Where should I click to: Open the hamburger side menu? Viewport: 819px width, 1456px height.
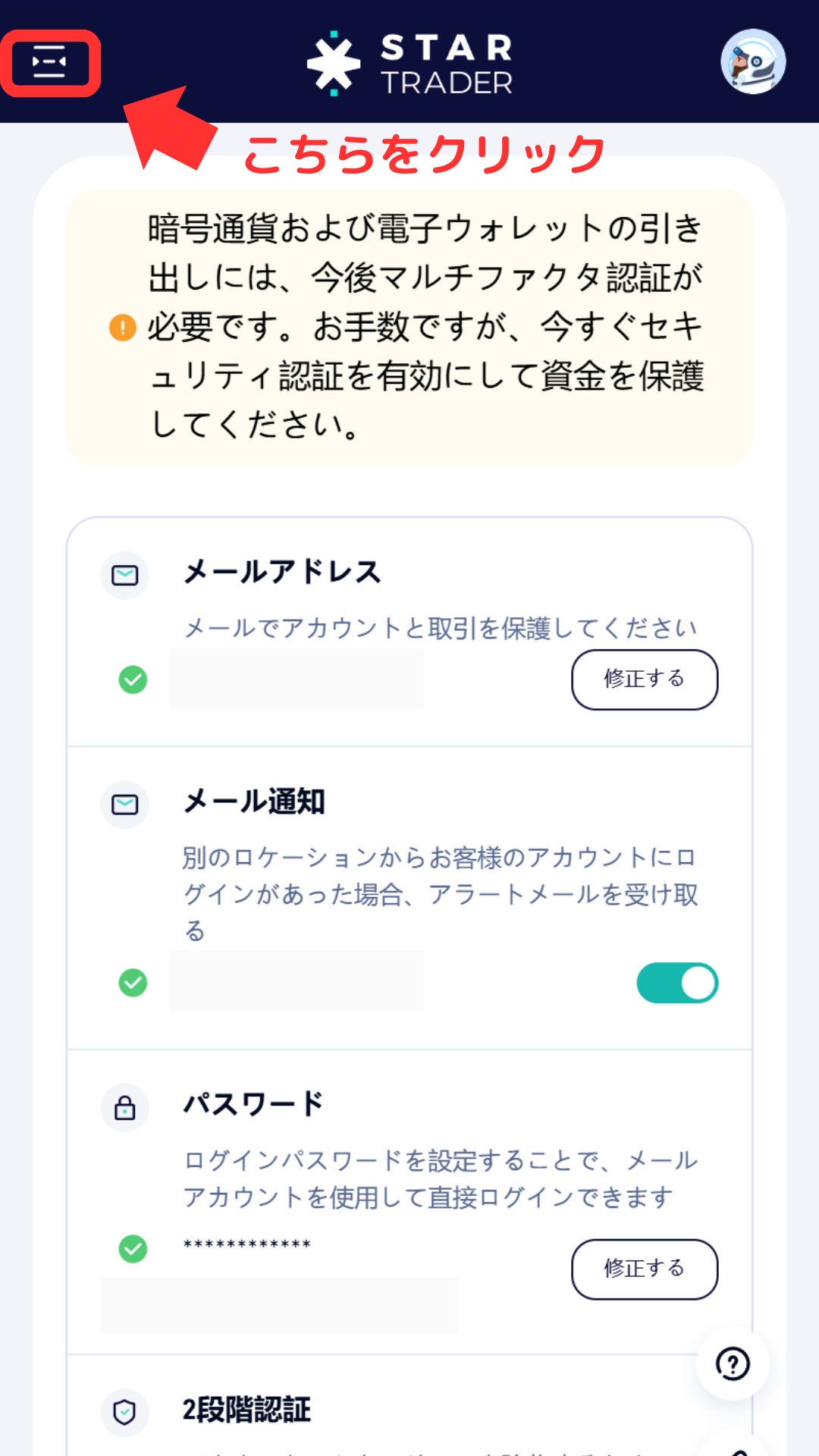point(50,63)
